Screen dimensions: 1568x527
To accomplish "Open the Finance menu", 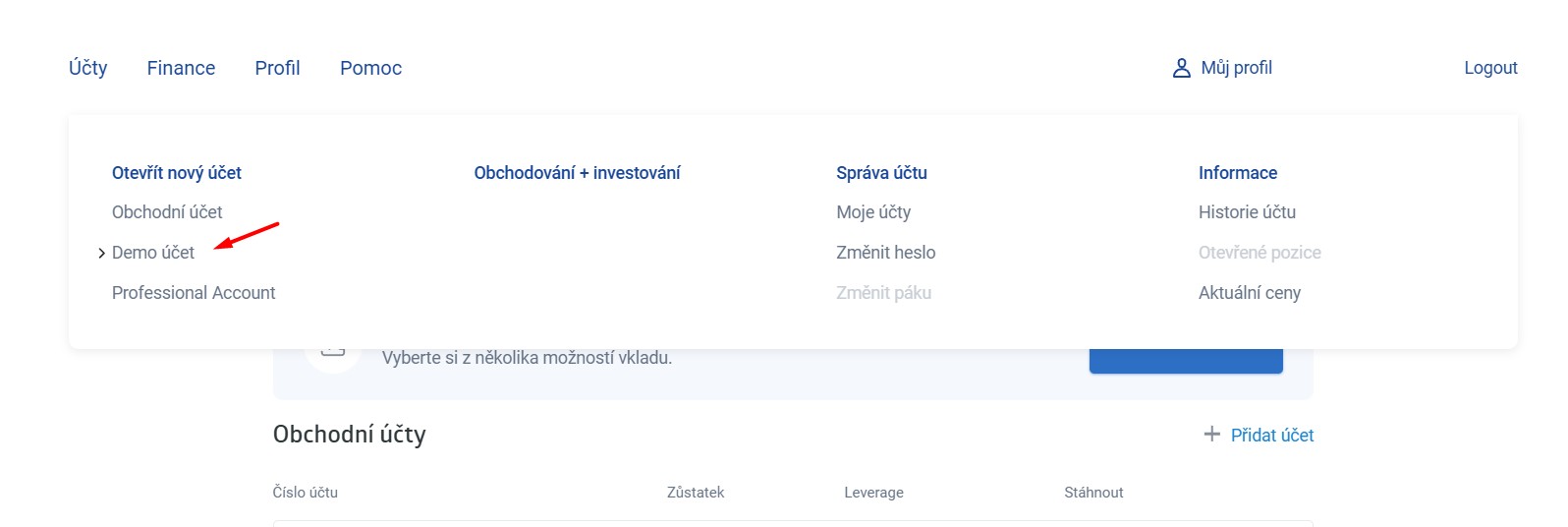I will click(x=181, y=68).
